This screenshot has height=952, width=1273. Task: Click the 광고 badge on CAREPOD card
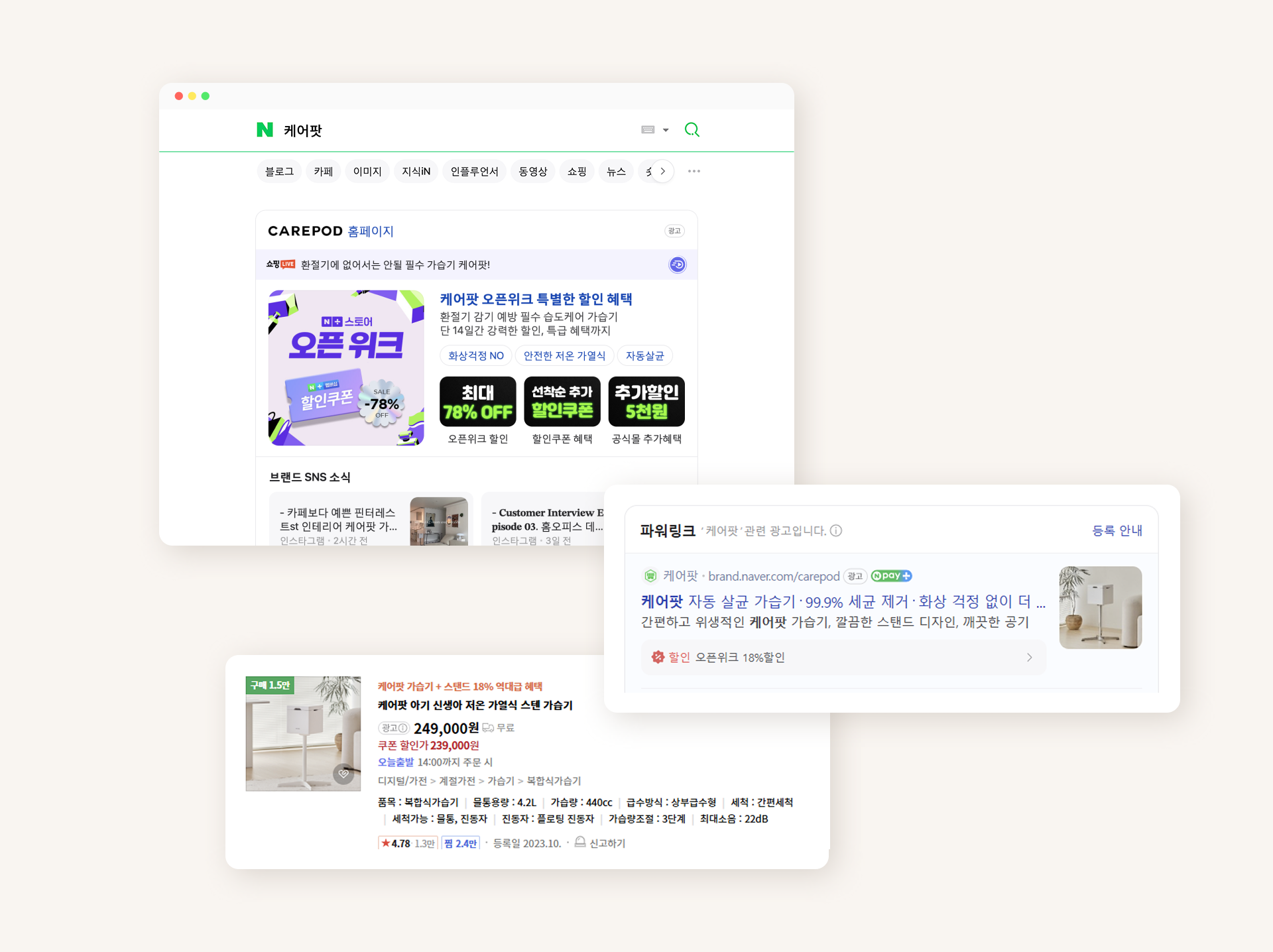[x=674, y=231]
